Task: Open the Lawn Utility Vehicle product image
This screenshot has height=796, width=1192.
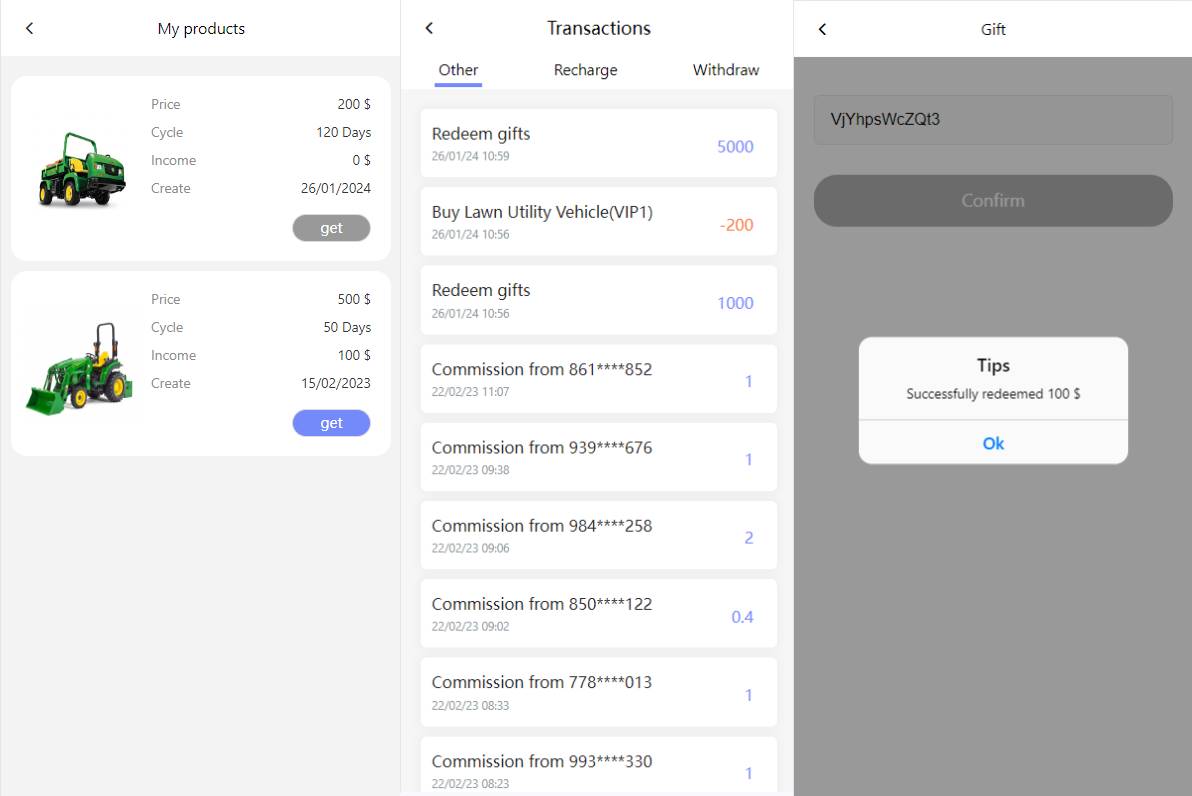Action: 83,169
